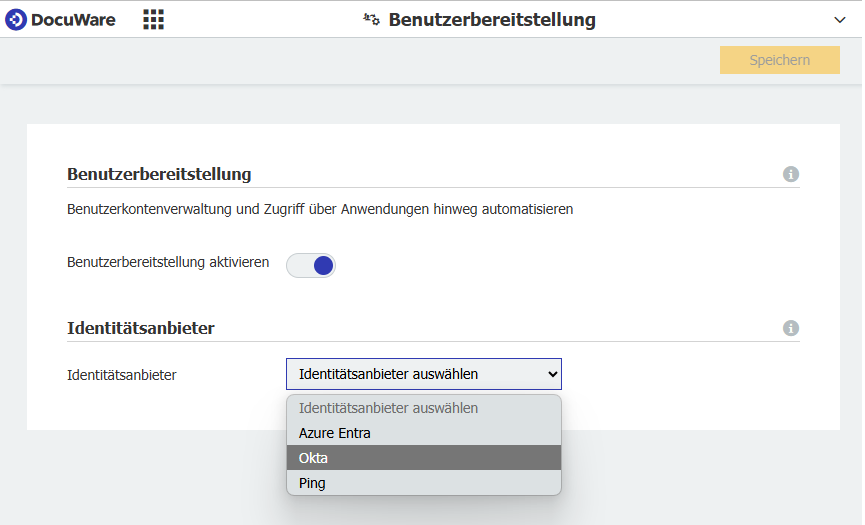Click the dropdown arrow of identity provider select
This screenshot has width=865, height=525.
(x=552, y=374)
